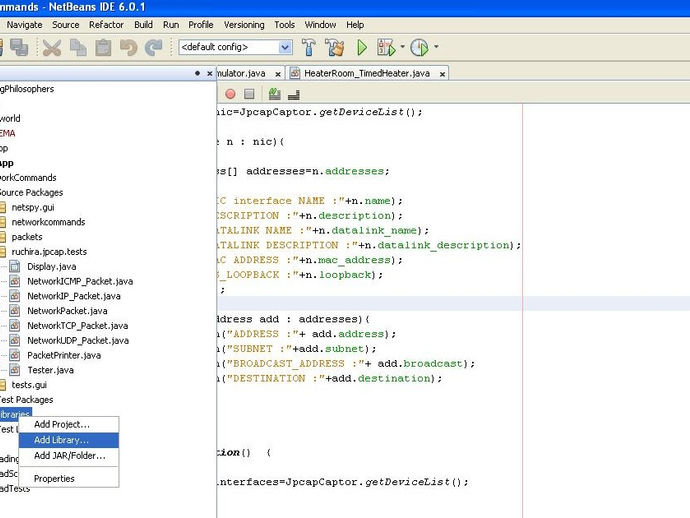Select PacketPrinter.java file
Screen dimensions: 690x518
[x=64, y=356]
